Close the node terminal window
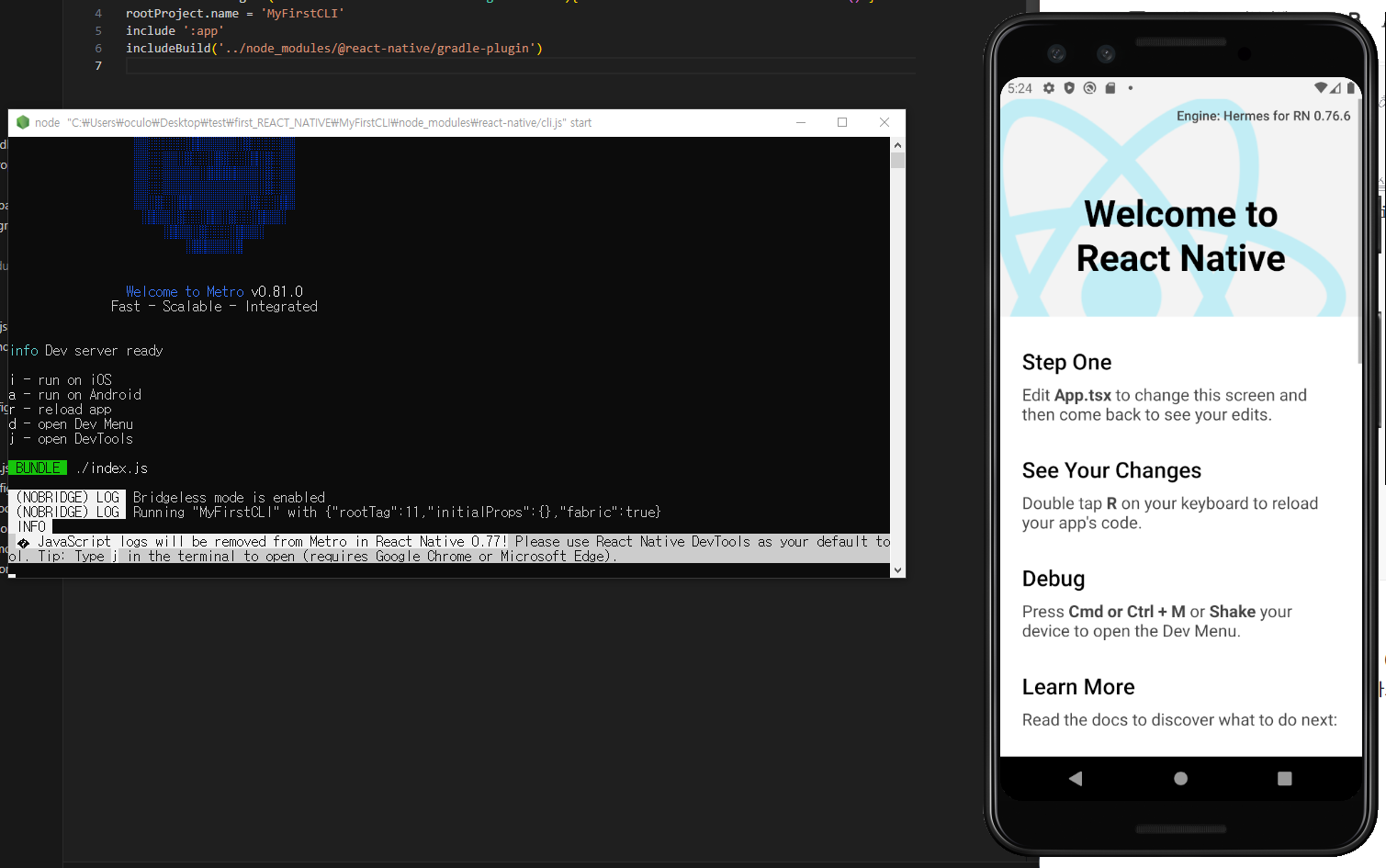This screenshot has height=868, width=1386. coord(885,122)
